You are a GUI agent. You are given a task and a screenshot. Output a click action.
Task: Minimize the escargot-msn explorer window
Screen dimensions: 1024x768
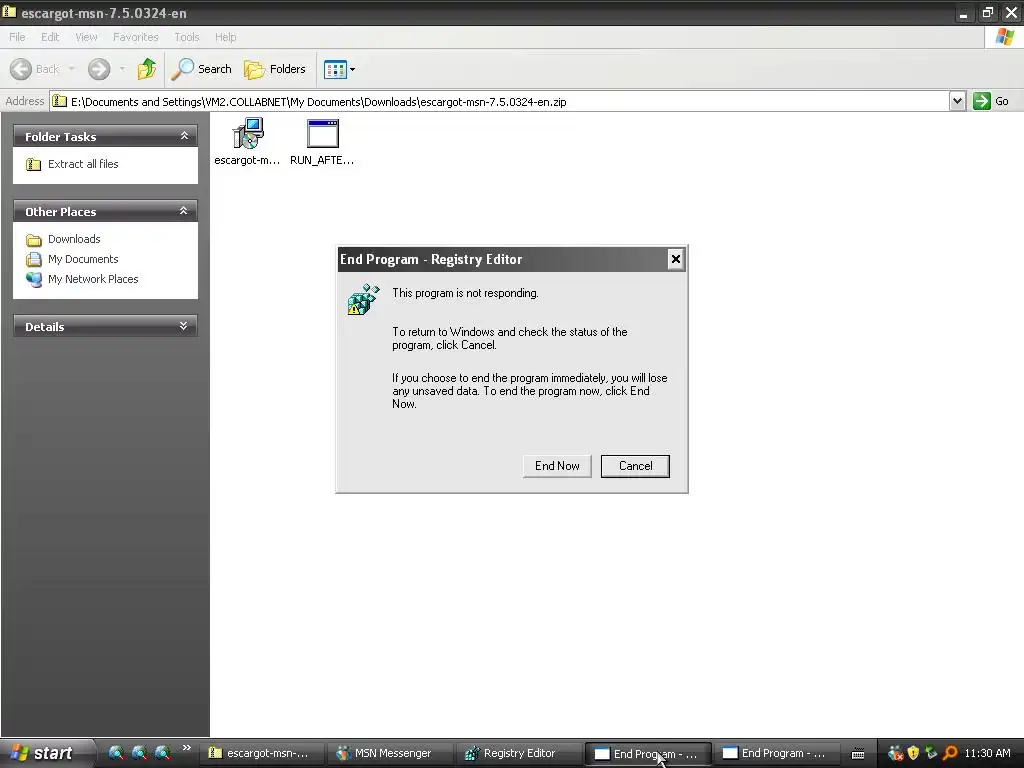tap(963, 12)
